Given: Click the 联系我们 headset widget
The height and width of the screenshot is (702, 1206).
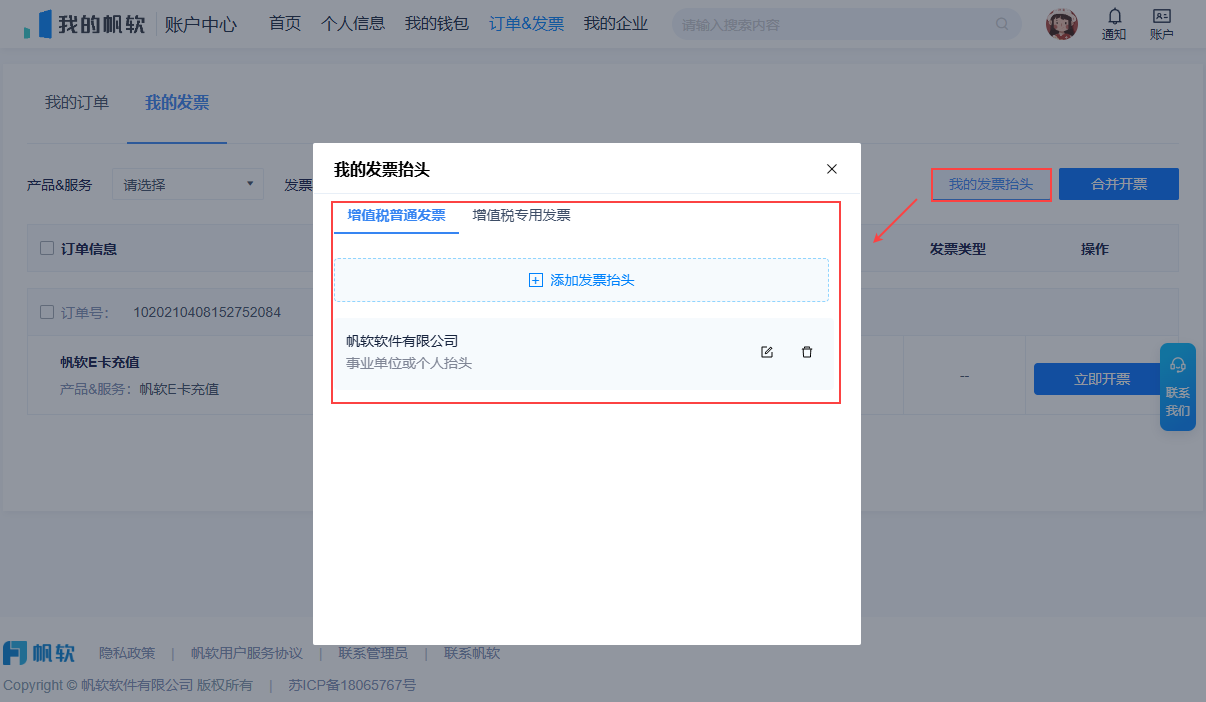Looking at the screenshot, I should coord(1178,387).
